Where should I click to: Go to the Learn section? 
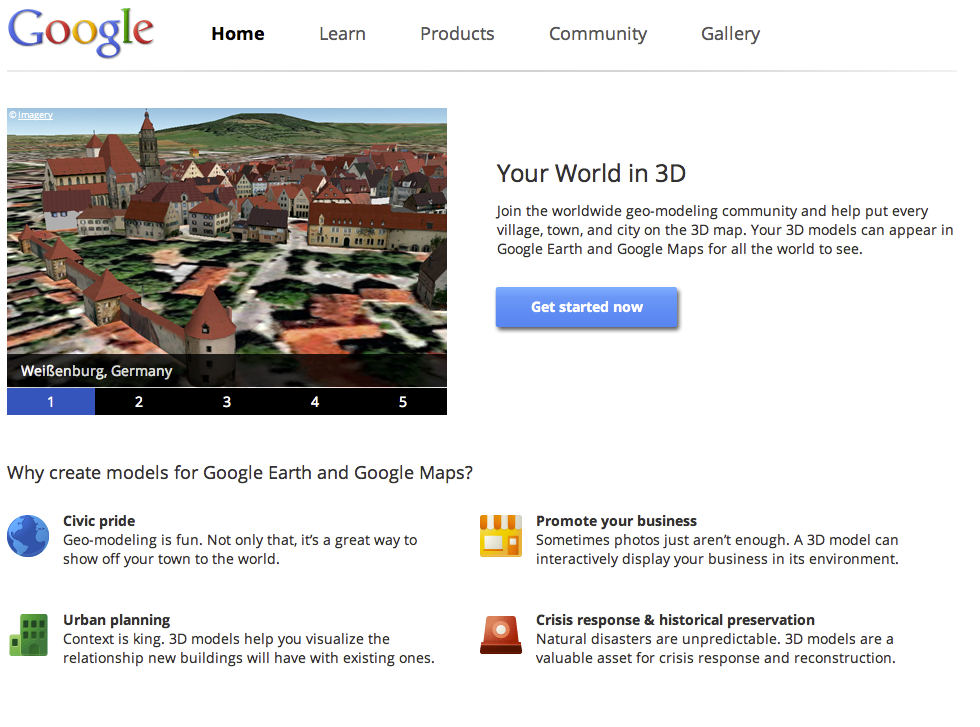pos(342,34)
